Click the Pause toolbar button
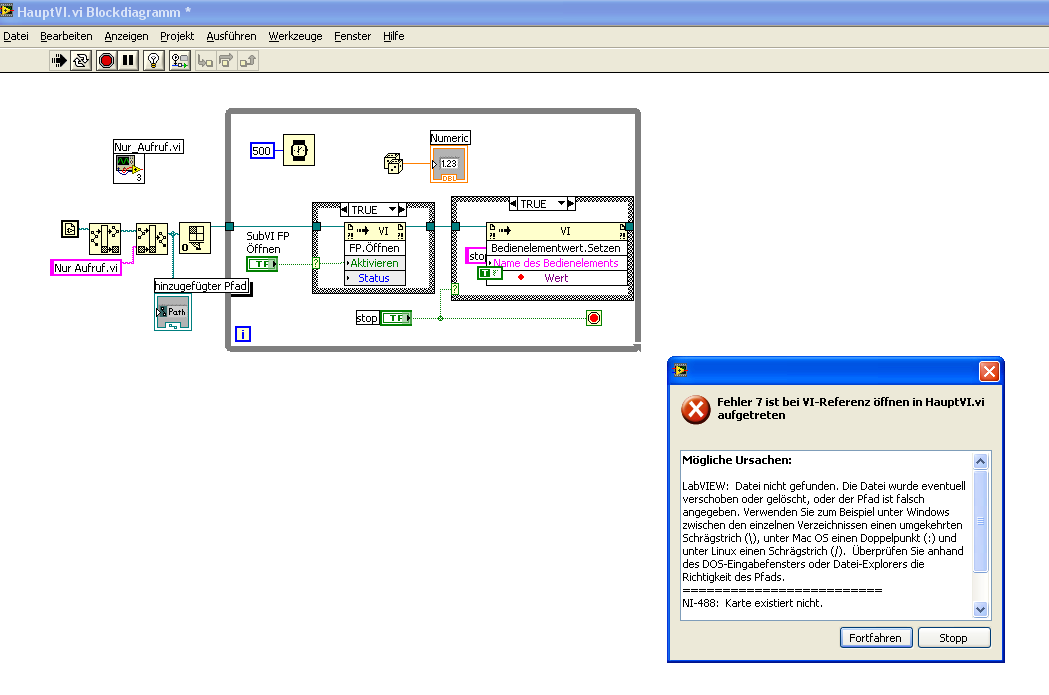Viewport: 1049px width, 695px height. pos(128,61)
